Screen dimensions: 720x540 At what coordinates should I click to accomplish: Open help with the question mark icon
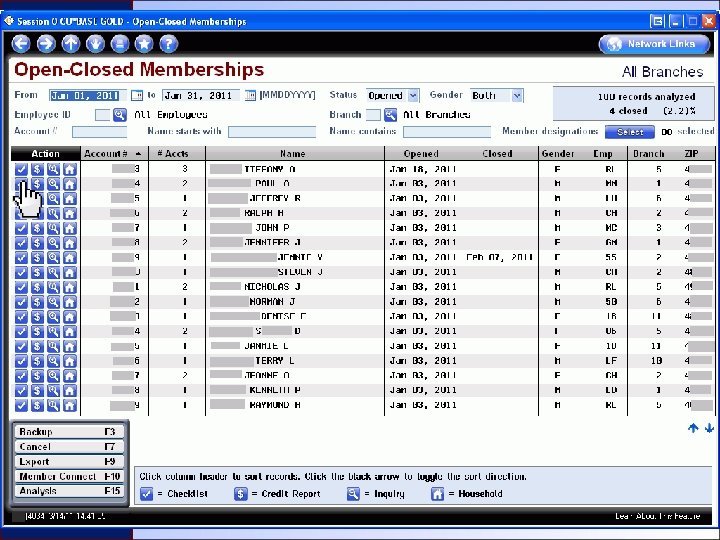coord(169,44)
